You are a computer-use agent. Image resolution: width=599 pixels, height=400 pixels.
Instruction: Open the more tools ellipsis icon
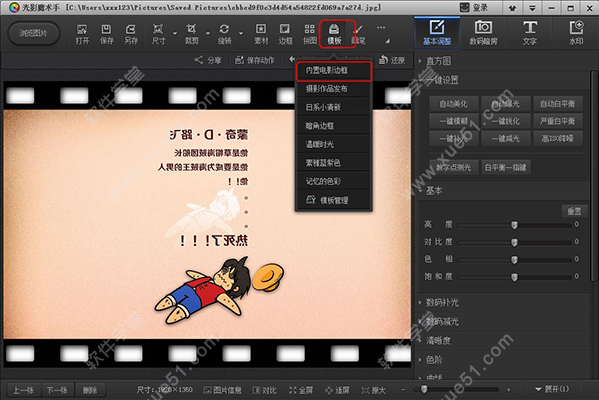tap(381, 28)
